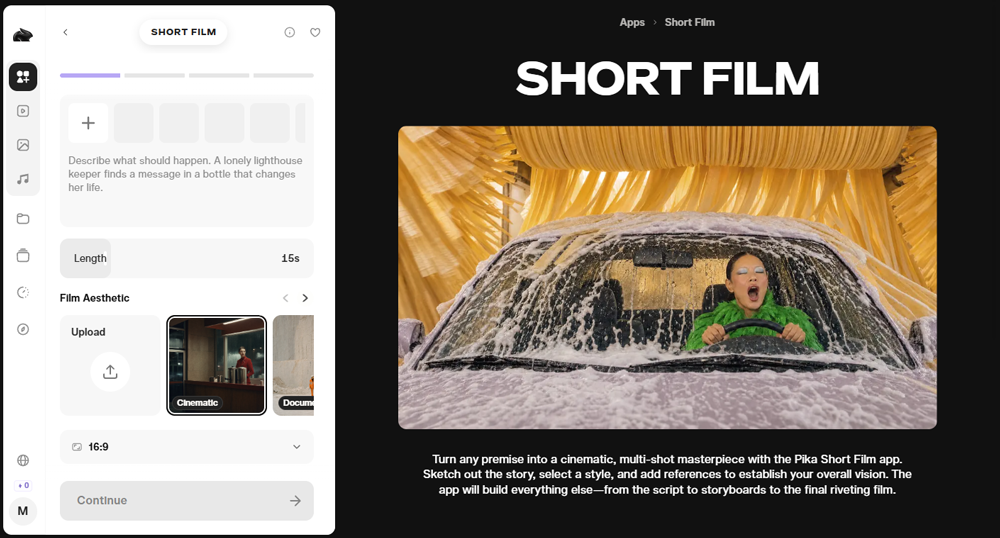Select the Cinematic aesthetic thumbnail

pos(217,365)
